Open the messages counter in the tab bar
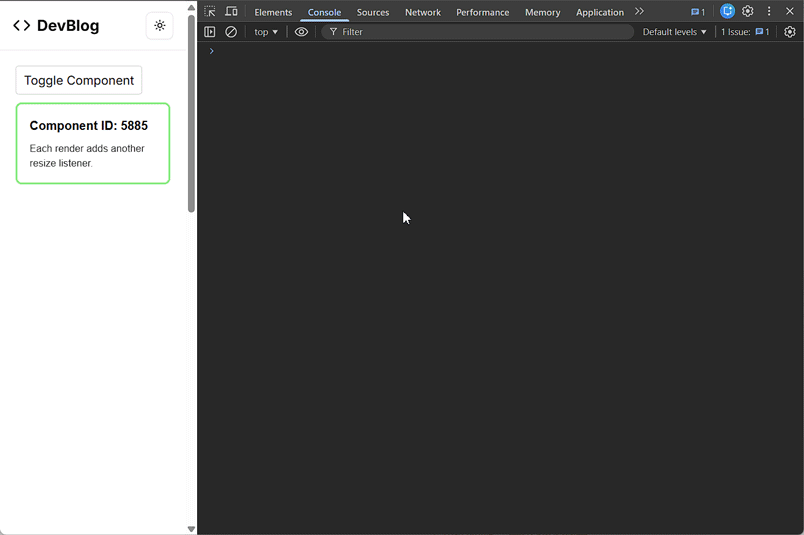Viewport: 804px width, 535px height. coord(698,12)
